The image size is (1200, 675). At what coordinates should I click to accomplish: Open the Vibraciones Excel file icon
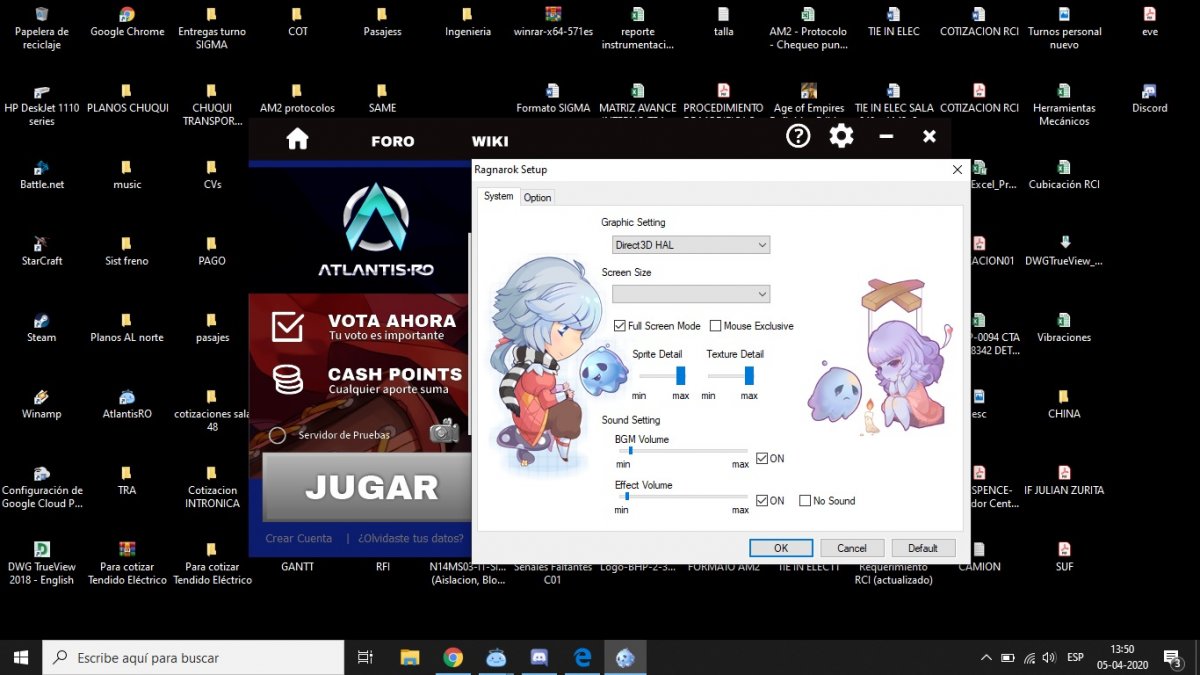(1064, 321)
